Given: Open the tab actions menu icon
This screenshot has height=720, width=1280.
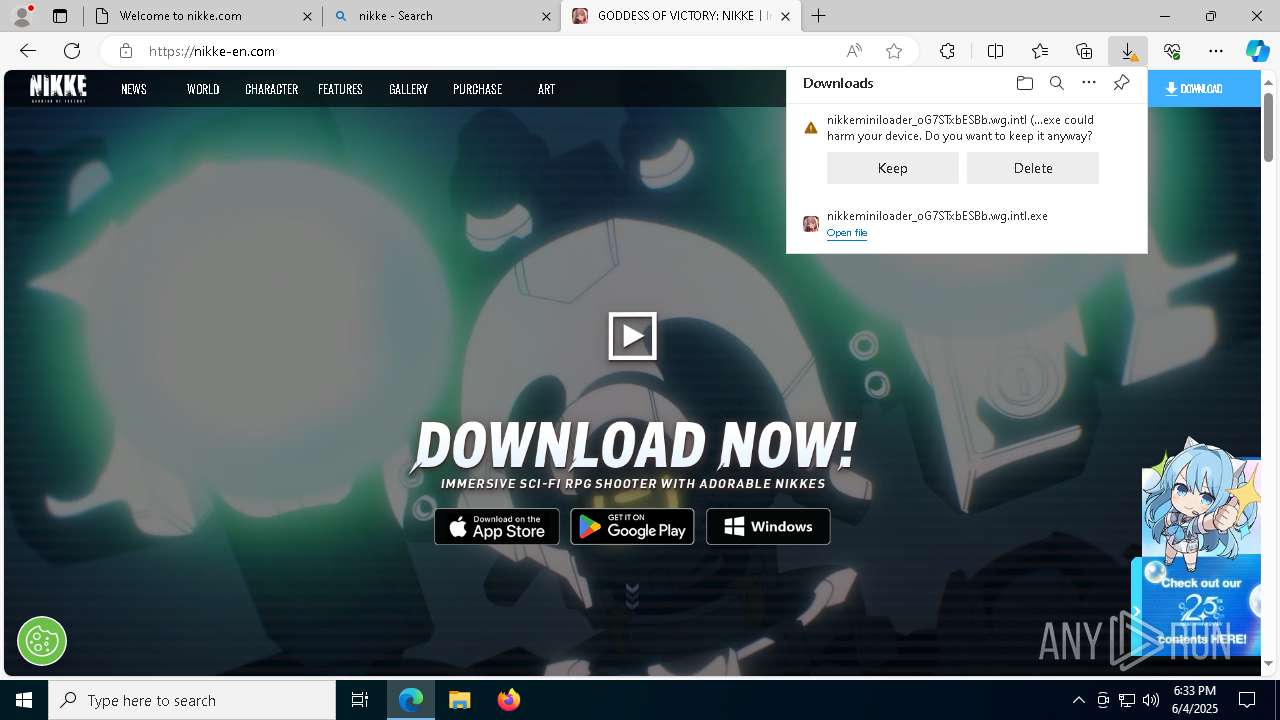Looking at the screenshot, I should pyautogui.click(x=60, y=16).
